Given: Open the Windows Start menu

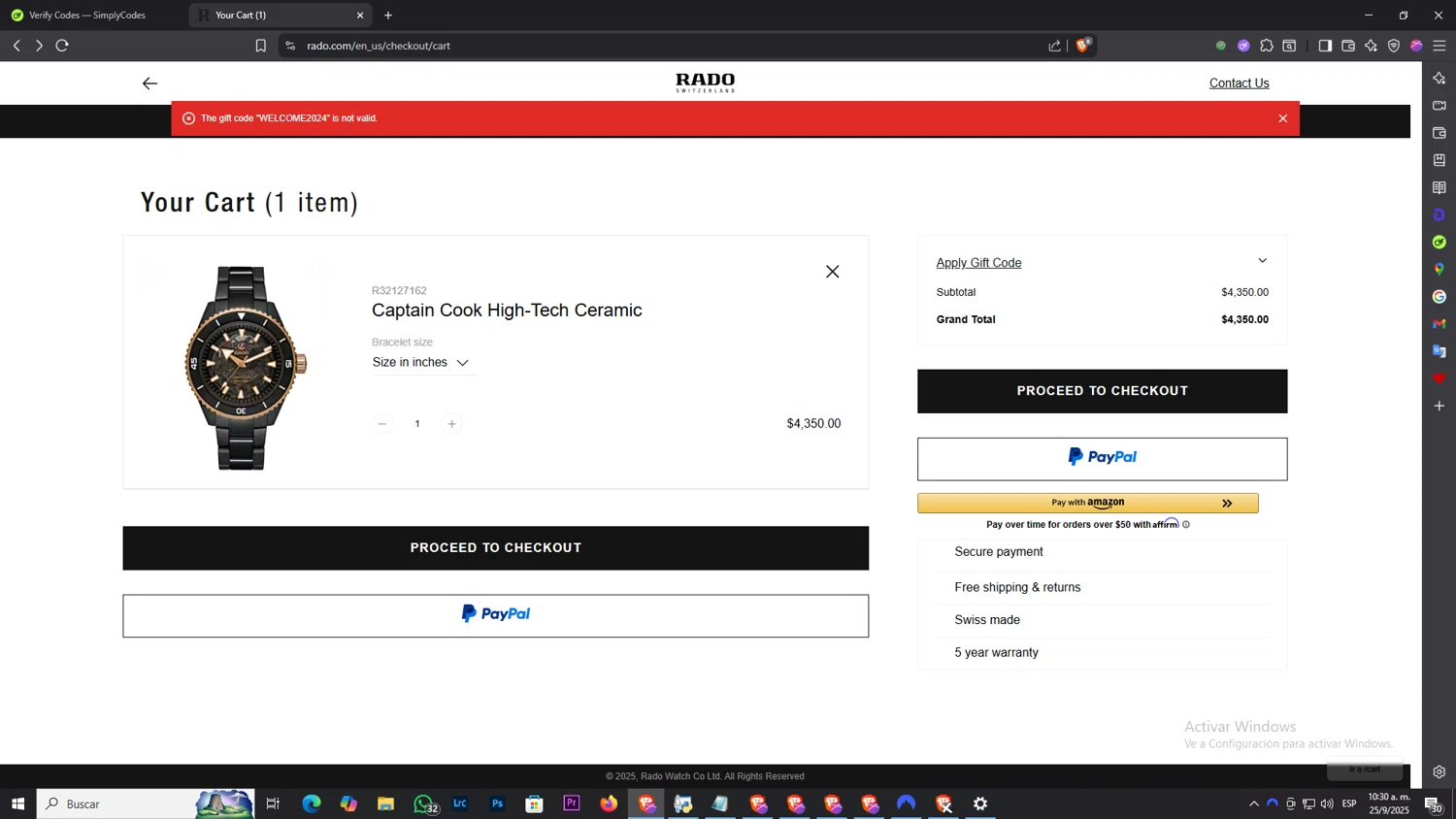Looking at the screenshot, I should click(x=17, y=803).
